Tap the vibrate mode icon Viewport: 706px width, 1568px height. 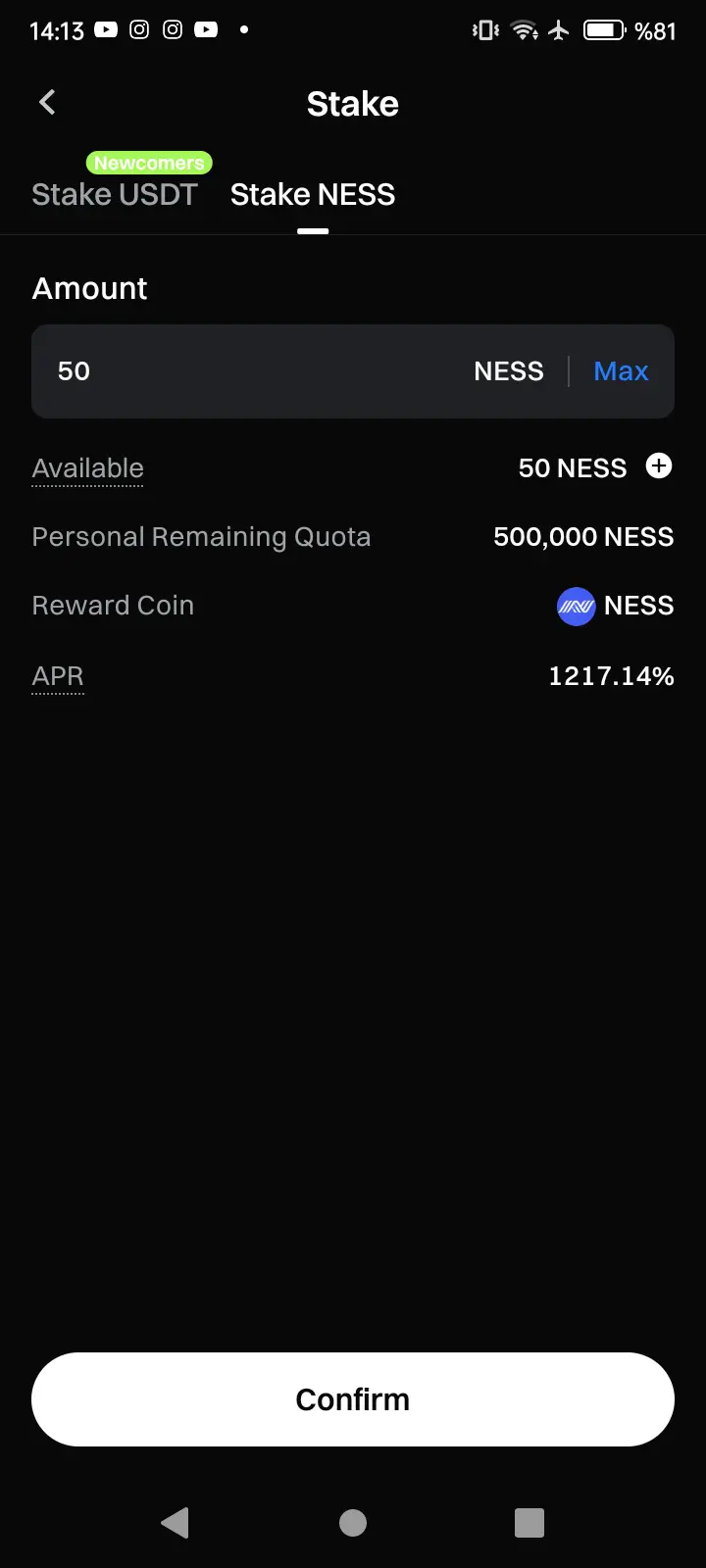[x=485, y=30]
